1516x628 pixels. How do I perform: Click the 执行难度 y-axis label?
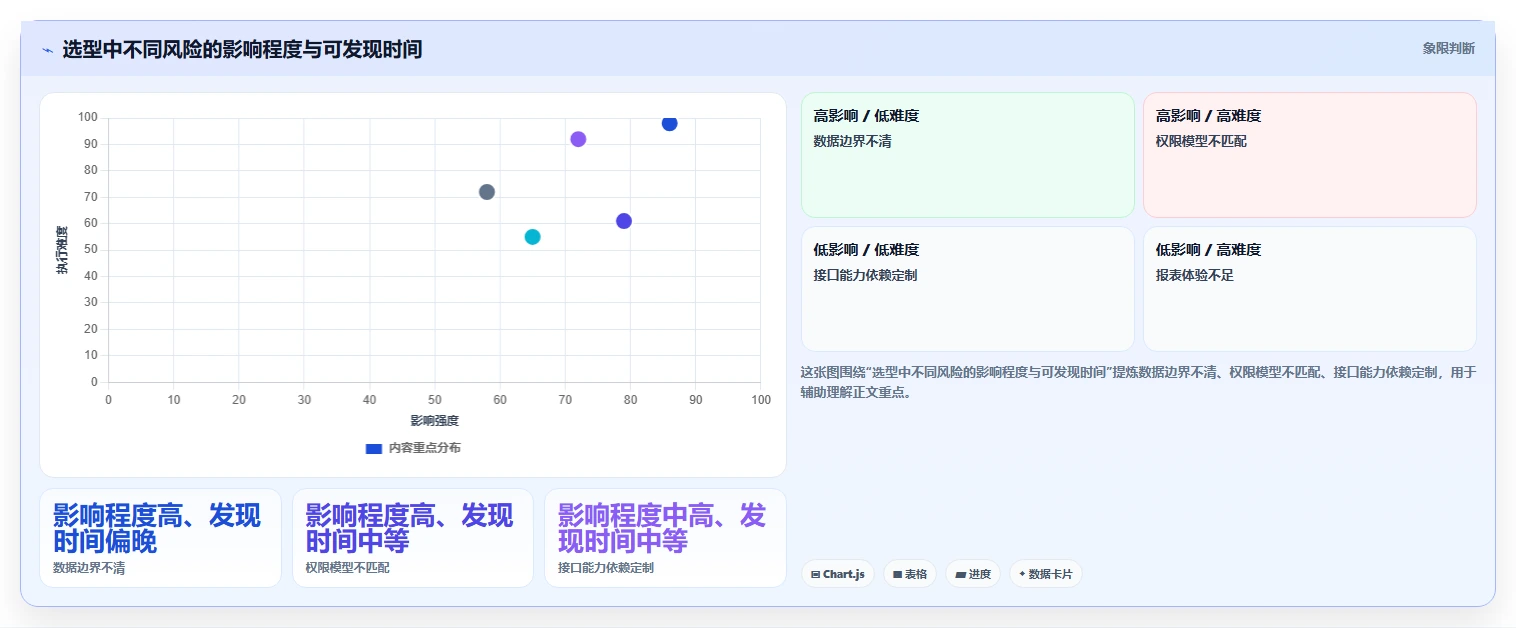pos(62,251)
